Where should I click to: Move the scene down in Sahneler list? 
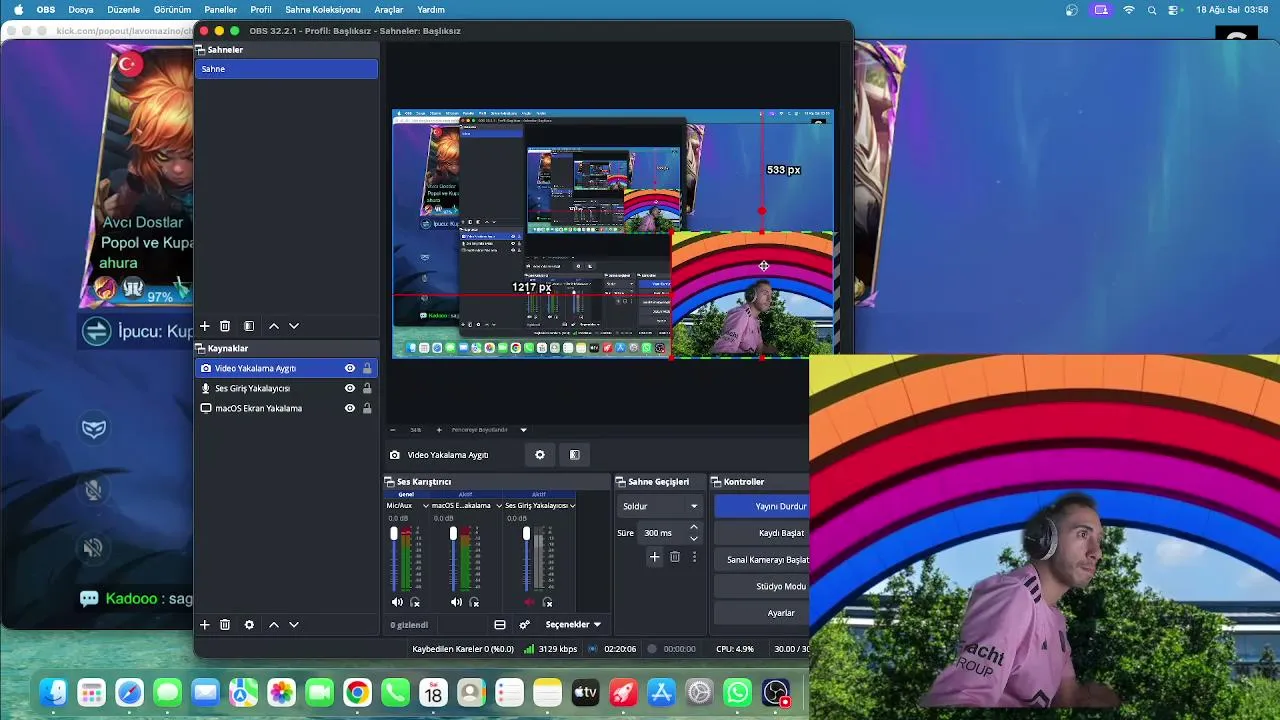[x=294, y=326]
